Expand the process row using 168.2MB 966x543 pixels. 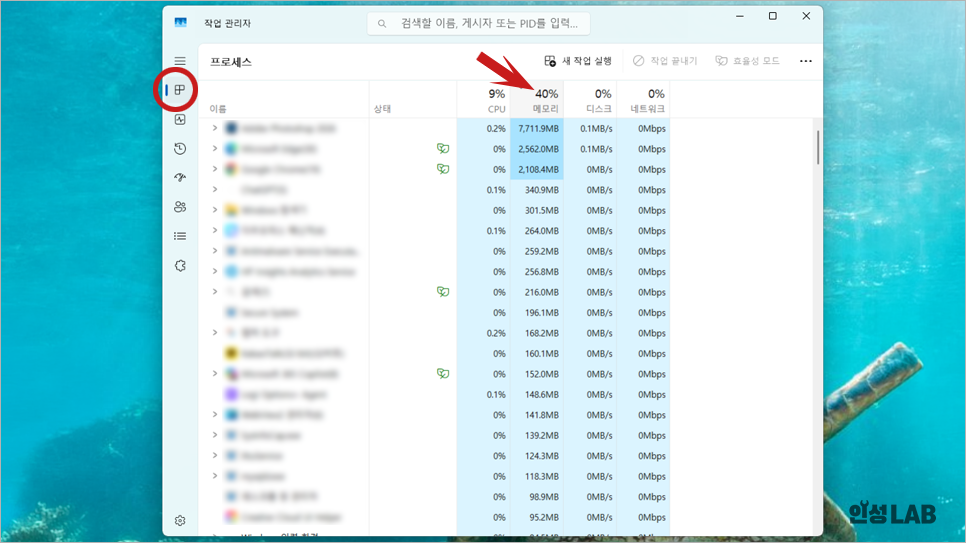click(x=215, y=333)
